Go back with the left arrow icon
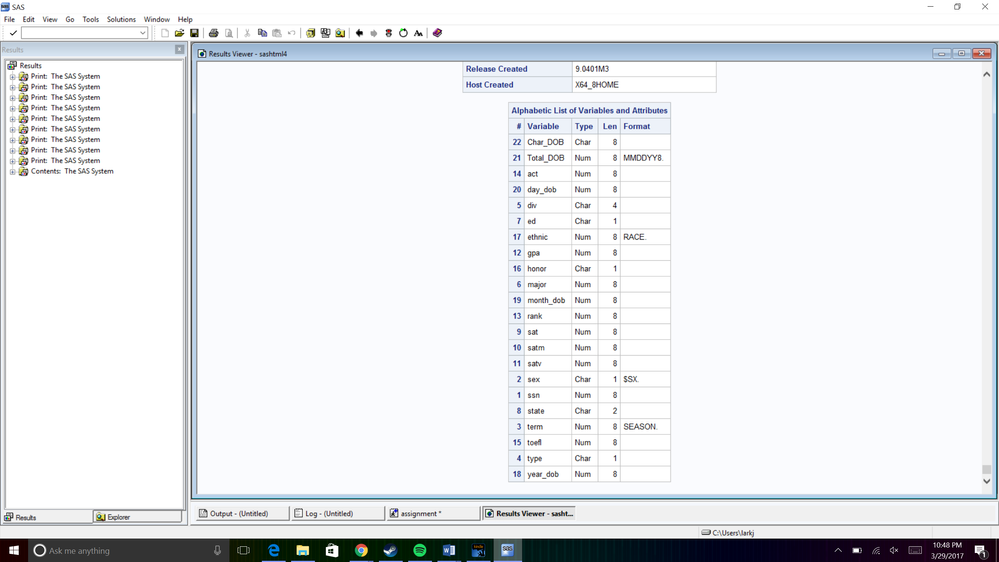This screenshot has width=999, height=562. (359, 33)
